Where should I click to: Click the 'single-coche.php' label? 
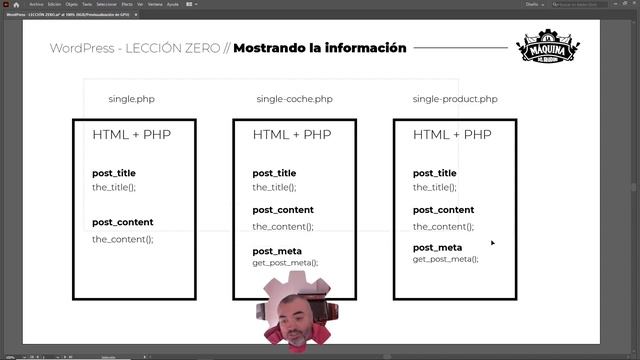tap(294, 99)
